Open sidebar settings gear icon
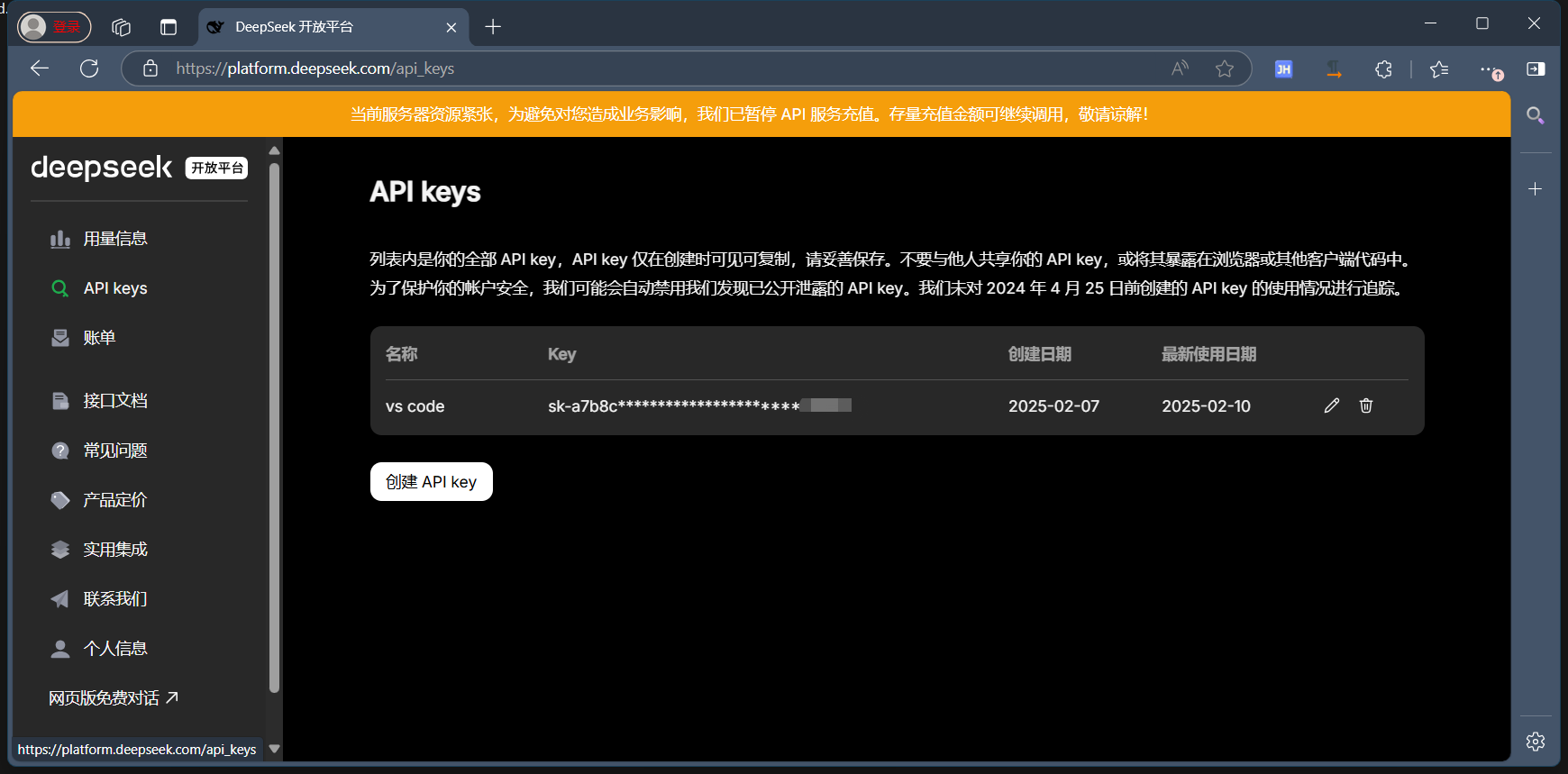Screen dimensions: 1568x774 click(x=1536, y=742)
